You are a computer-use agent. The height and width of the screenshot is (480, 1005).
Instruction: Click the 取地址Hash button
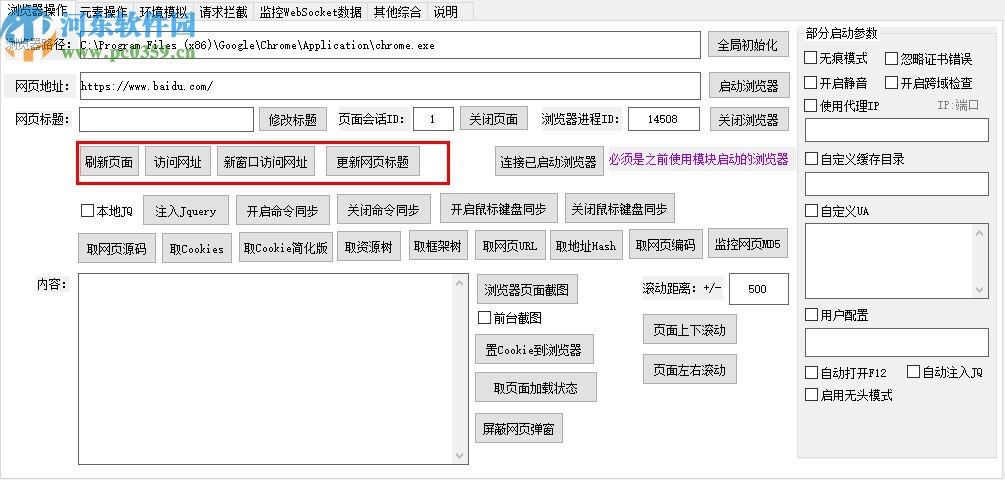tap(586, 245)
